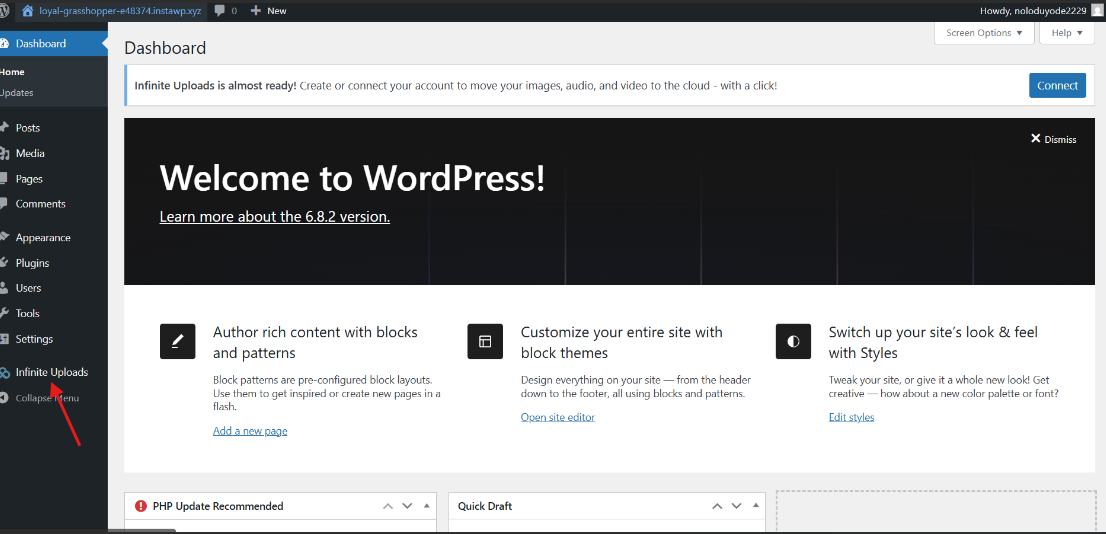Click the Media icon in sidebar
This screenshot has height=534, width=1106.
[x=4, y=154]
